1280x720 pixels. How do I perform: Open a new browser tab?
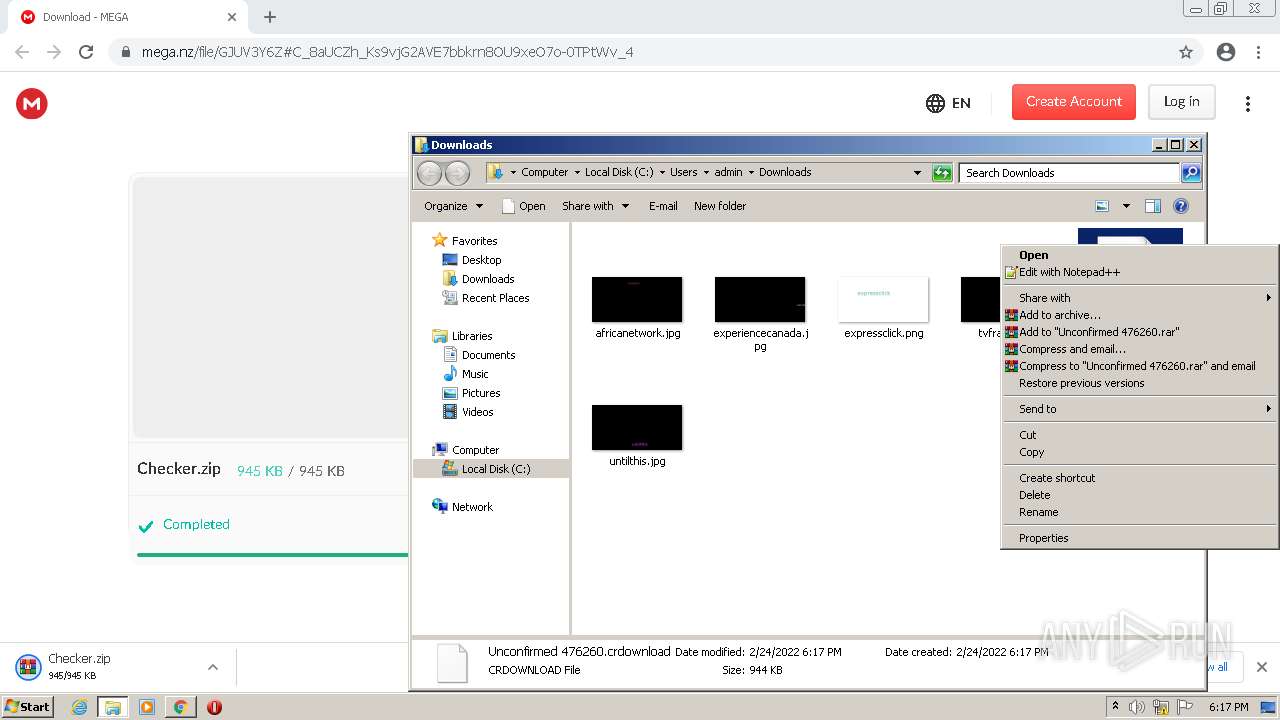(270, 17)
